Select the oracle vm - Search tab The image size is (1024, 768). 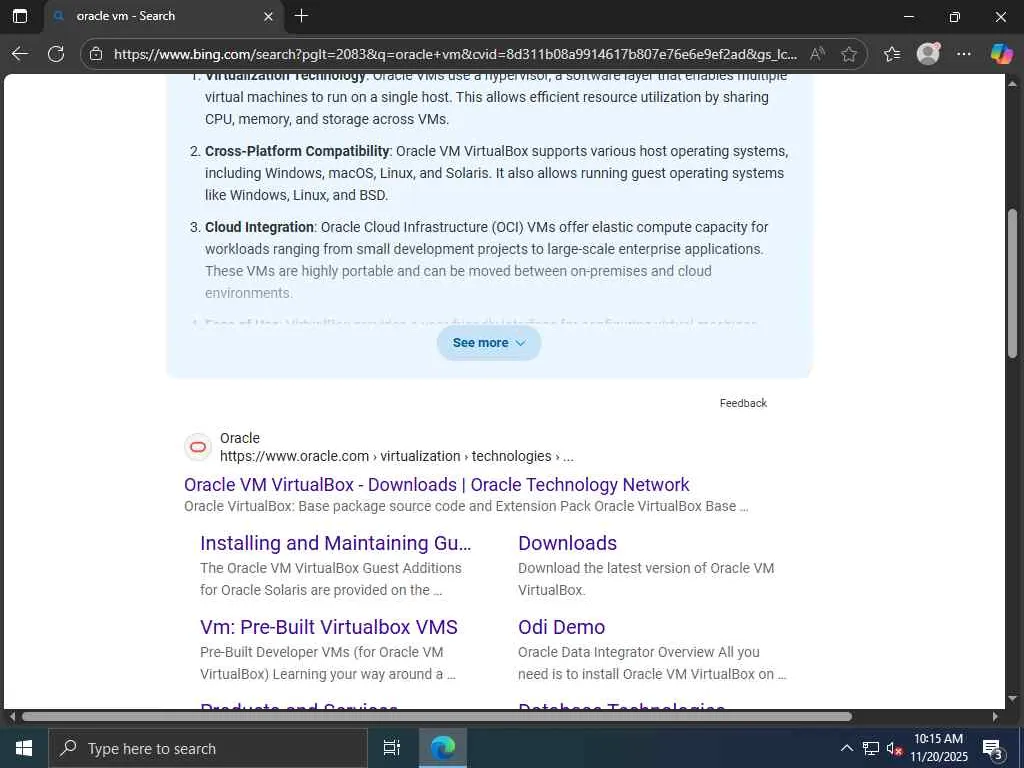coord(163,16)
